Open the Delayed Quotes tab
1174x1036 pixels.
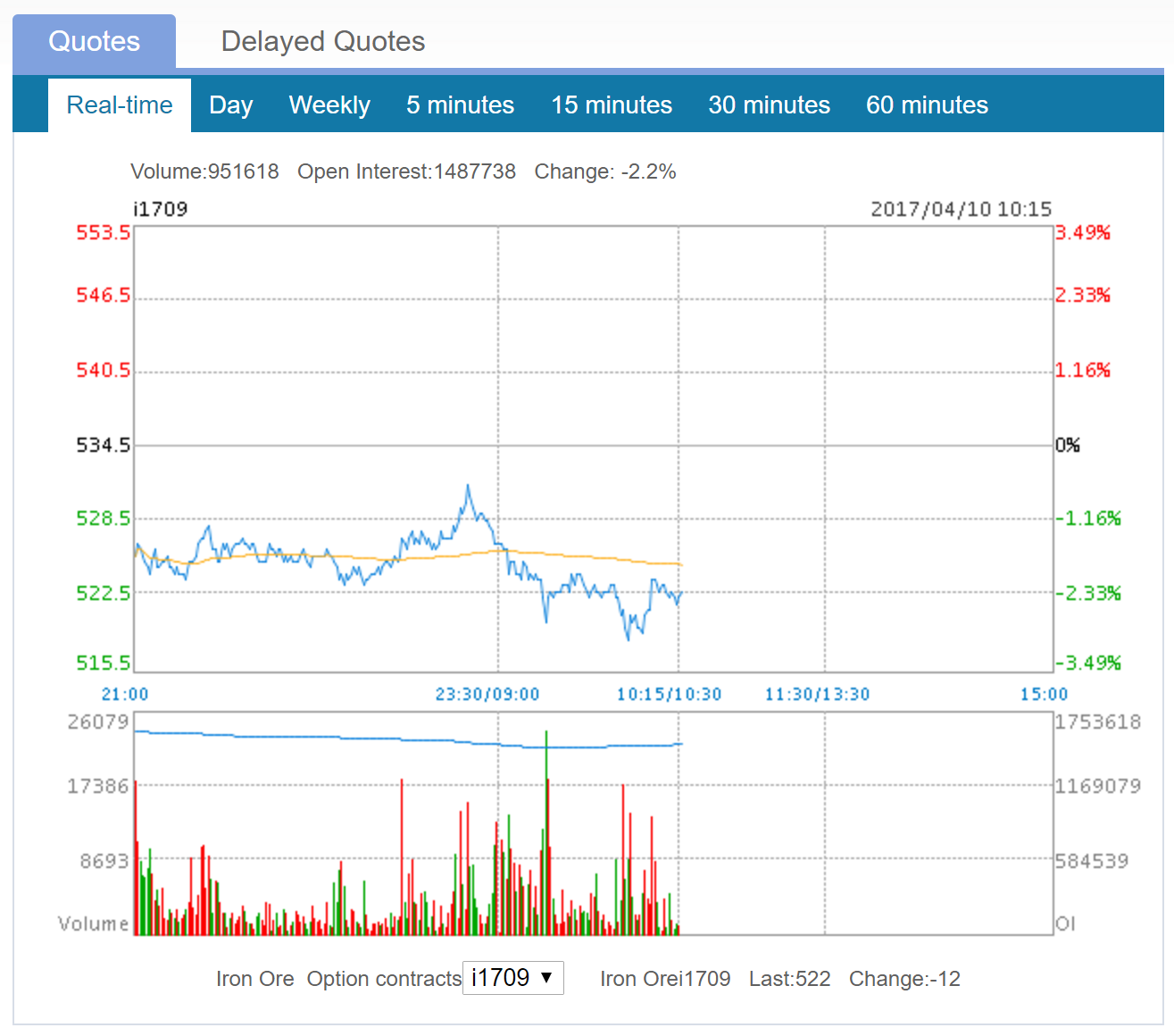(322, 42)
